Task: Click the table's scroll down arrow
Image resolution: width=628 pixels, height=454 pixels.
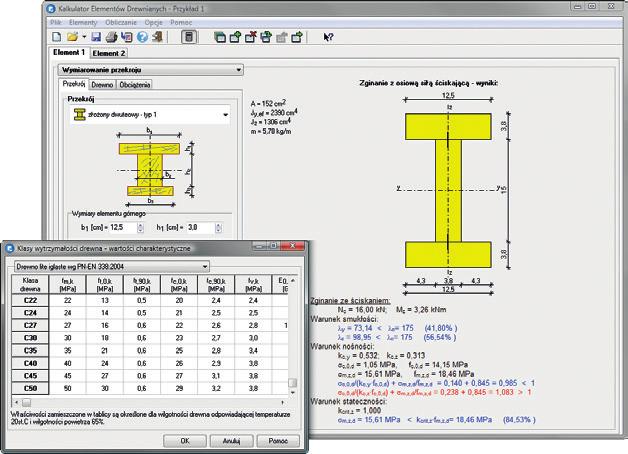Action: (293, 392)
